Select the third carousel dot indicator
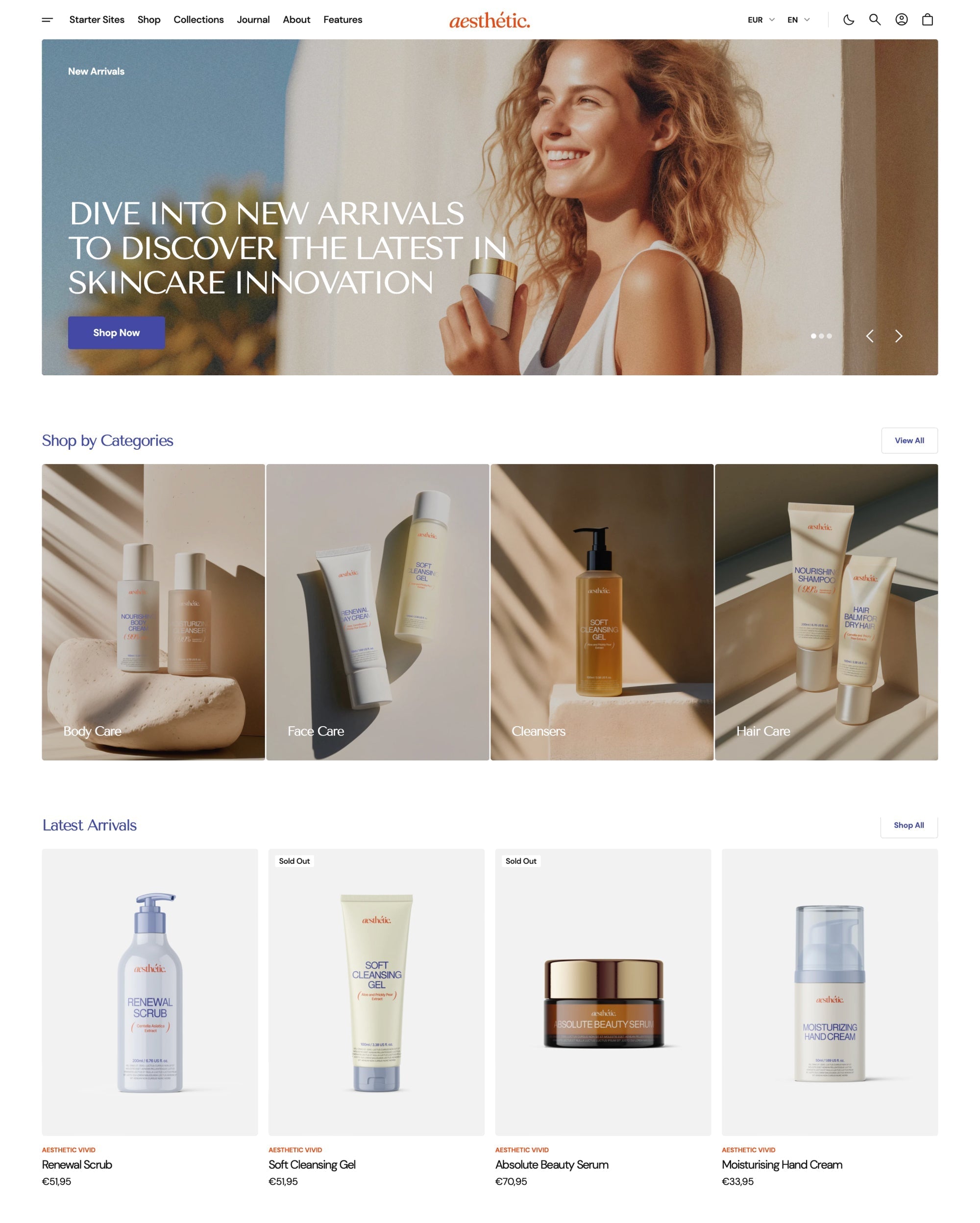Viewport: 980px width, 1223px height. point(829,336)
